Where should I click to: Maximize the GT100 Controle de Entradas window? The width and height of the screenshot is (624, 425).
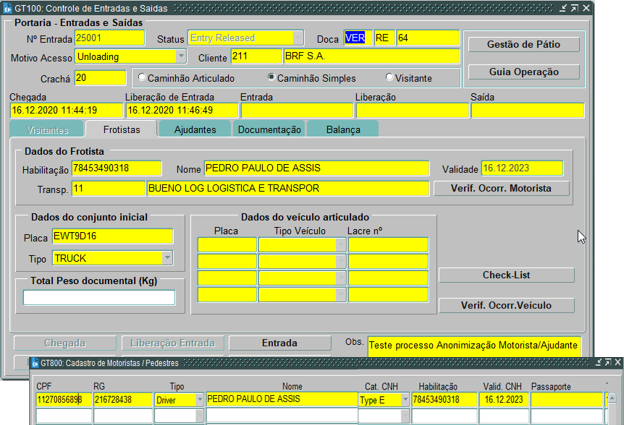602,7
